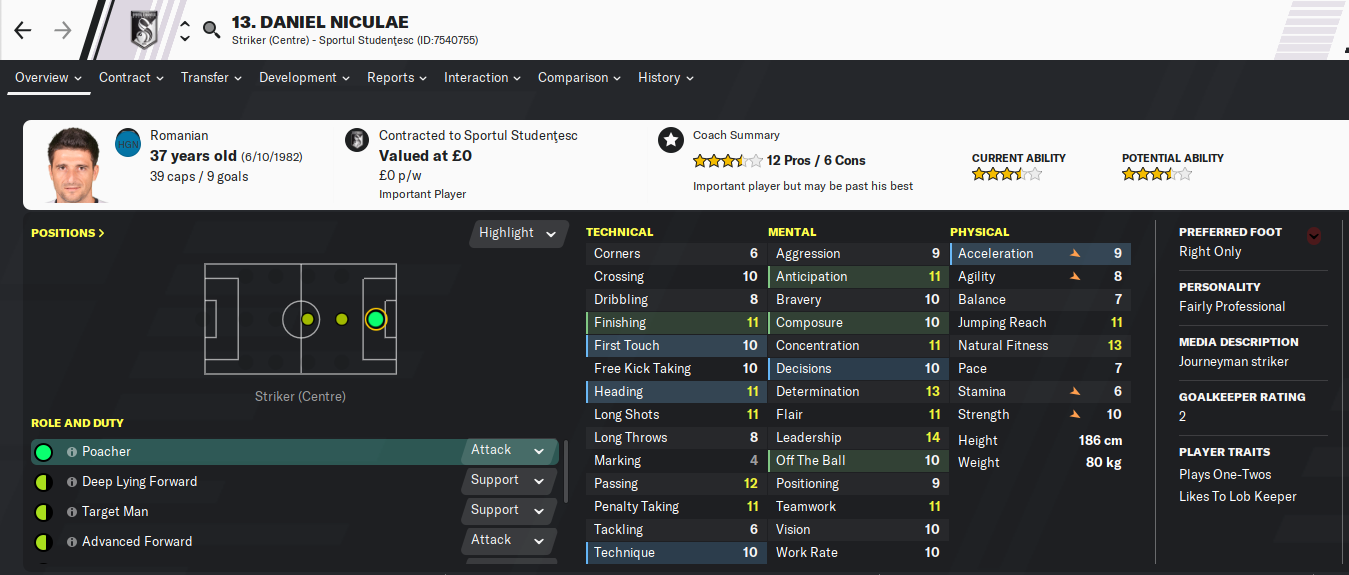This screenshot has width=1349, height=575.
Task: Go back with the left arrow
Action: tap(23, 30)
